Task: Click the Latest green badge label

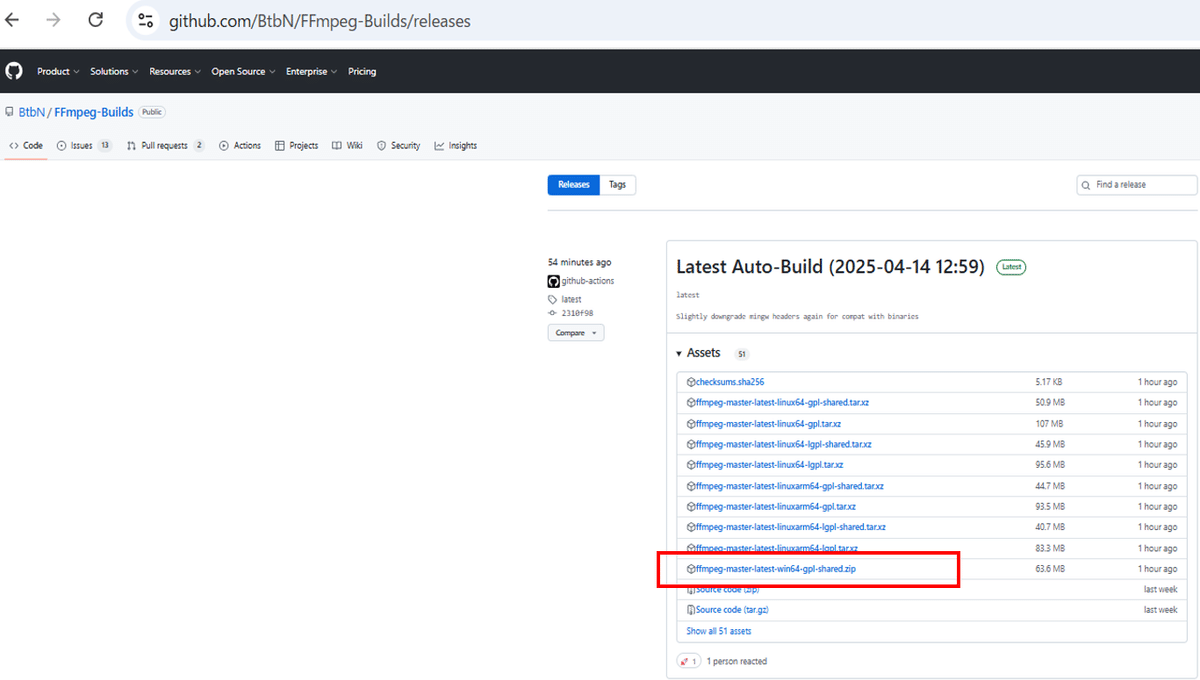Action: point(1011,267)
